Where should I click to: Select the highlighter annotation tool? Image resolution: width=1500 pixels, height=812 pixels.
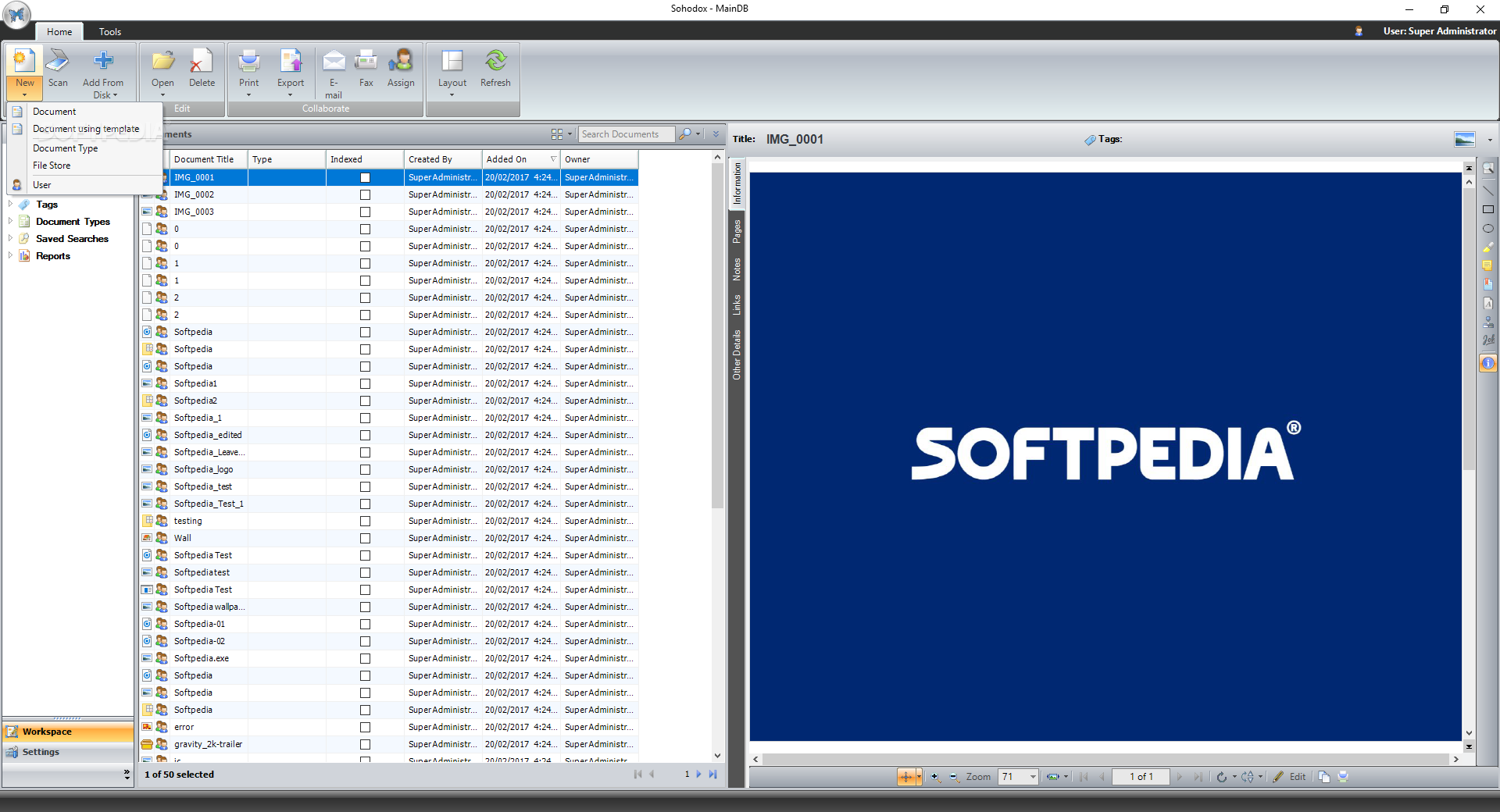pyautogui.click(x=1487, y=247)
